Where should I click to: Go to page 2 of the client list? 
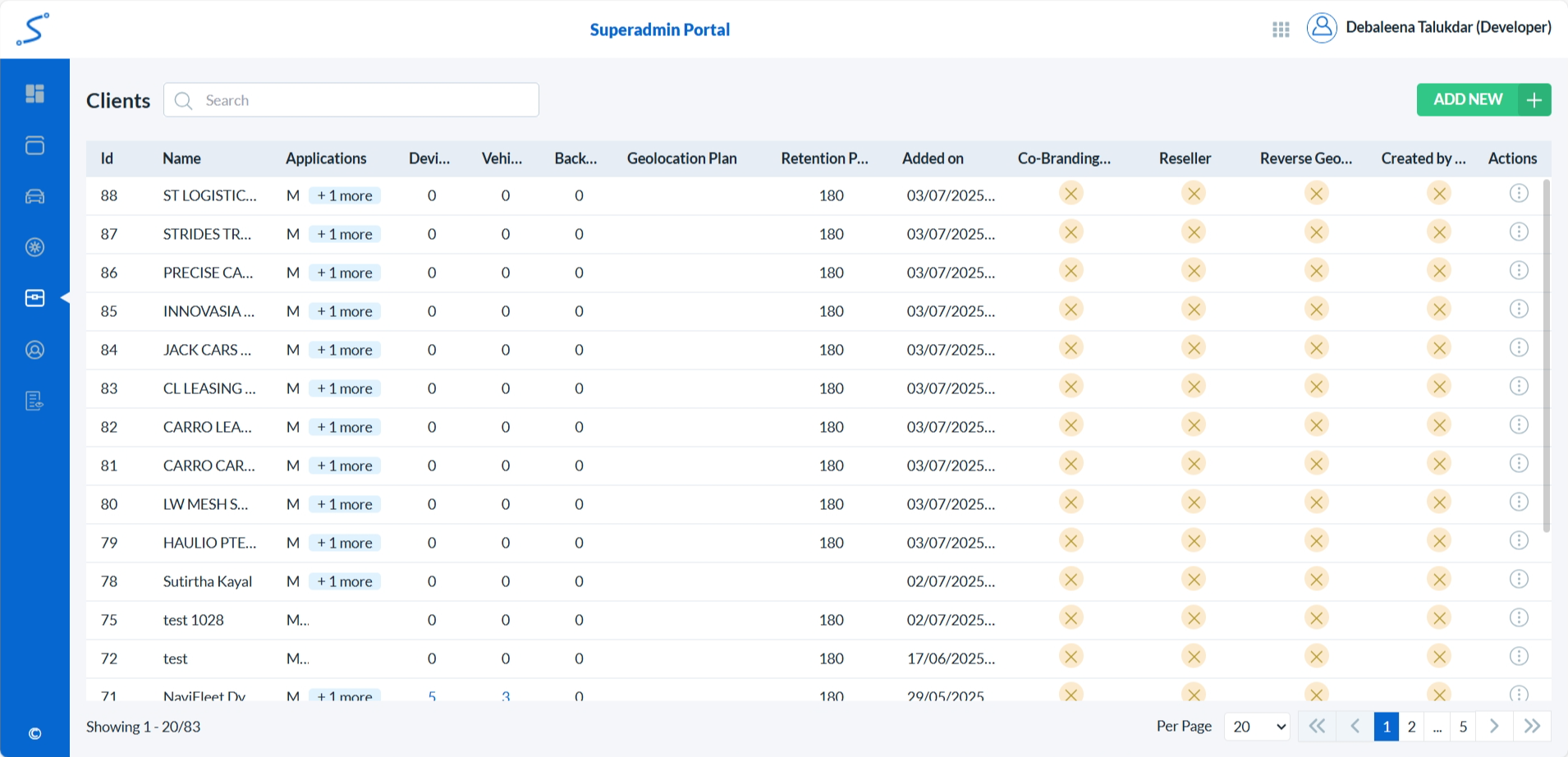(1412, 726)
